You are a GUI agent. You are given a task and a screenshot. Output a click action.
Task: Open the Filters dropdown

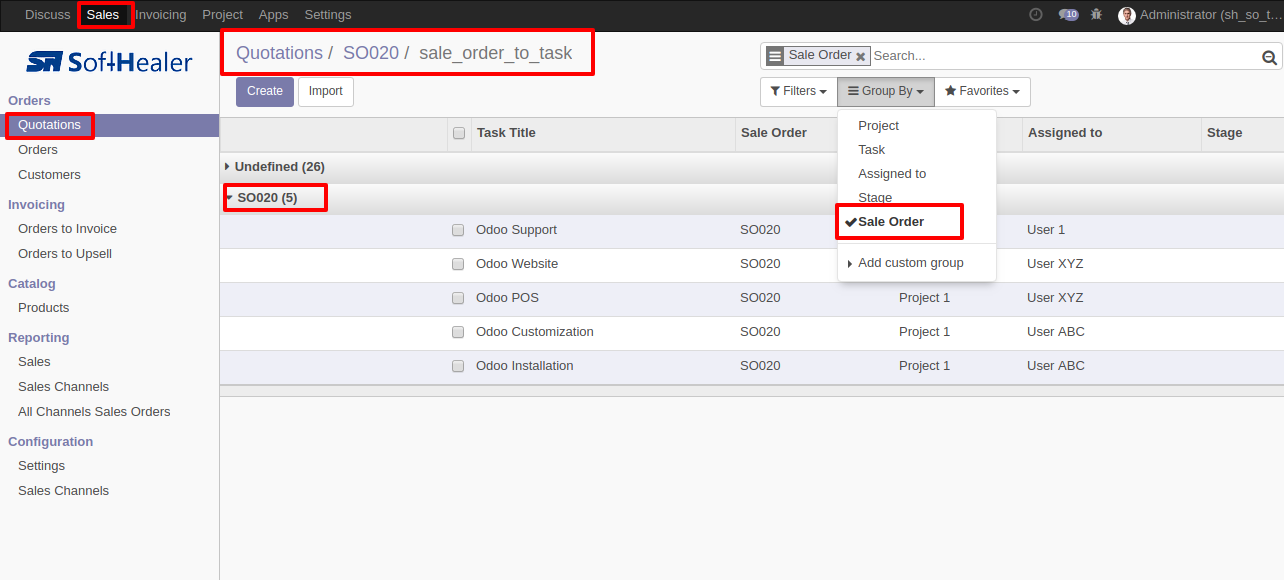coord(798,91)
